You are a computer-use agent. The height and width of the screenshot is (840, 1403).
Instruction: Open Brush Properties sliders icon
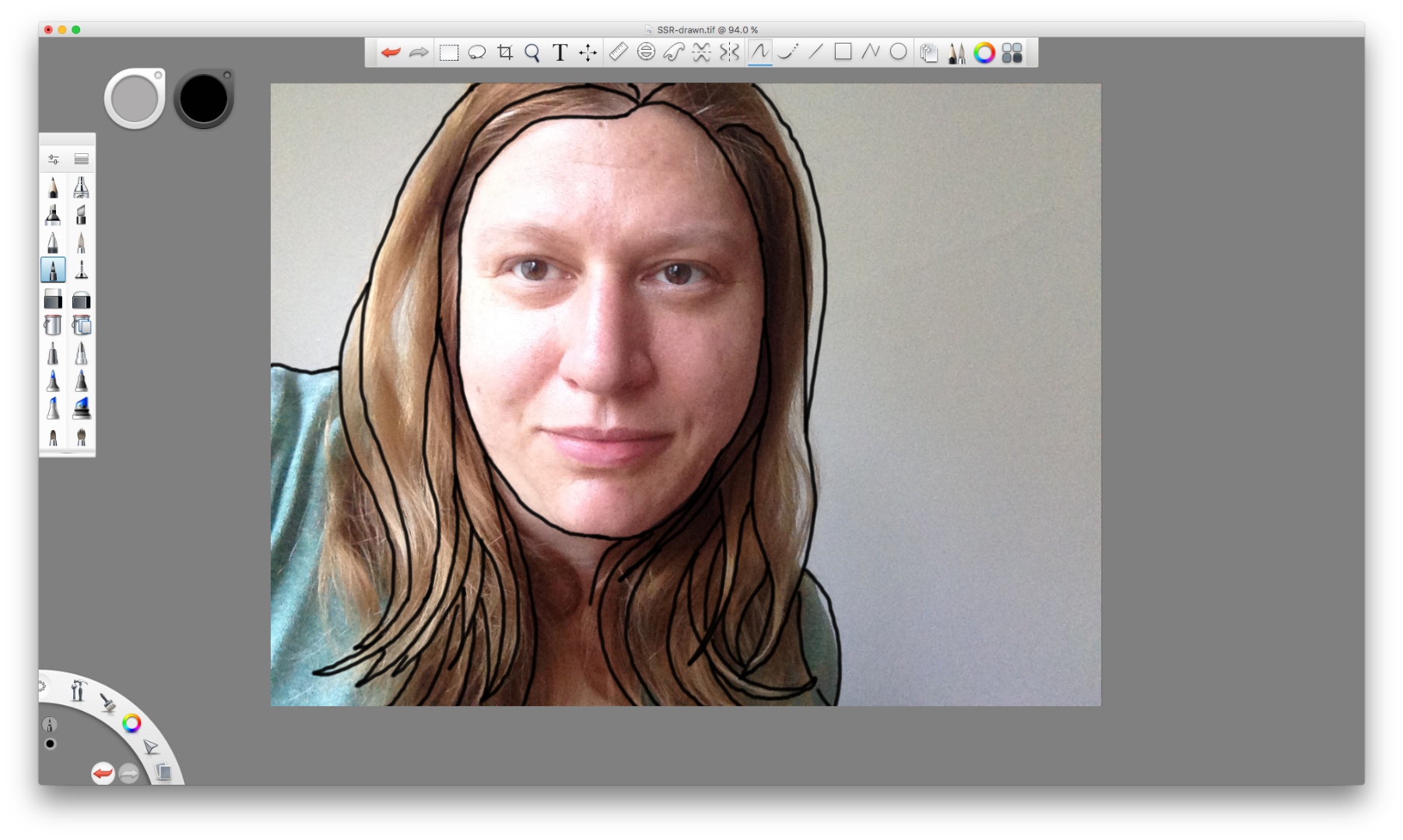(x=54, y=159)
